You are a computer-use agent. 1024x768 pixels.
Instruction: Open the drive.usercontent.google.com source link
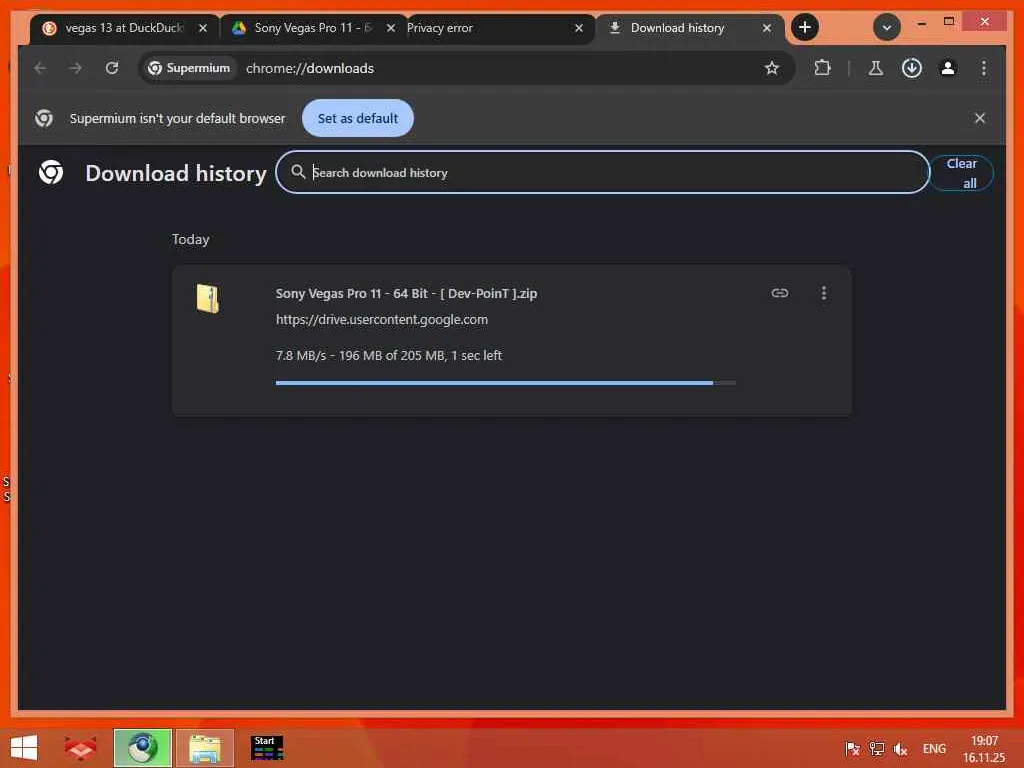[x=381, y=319]
